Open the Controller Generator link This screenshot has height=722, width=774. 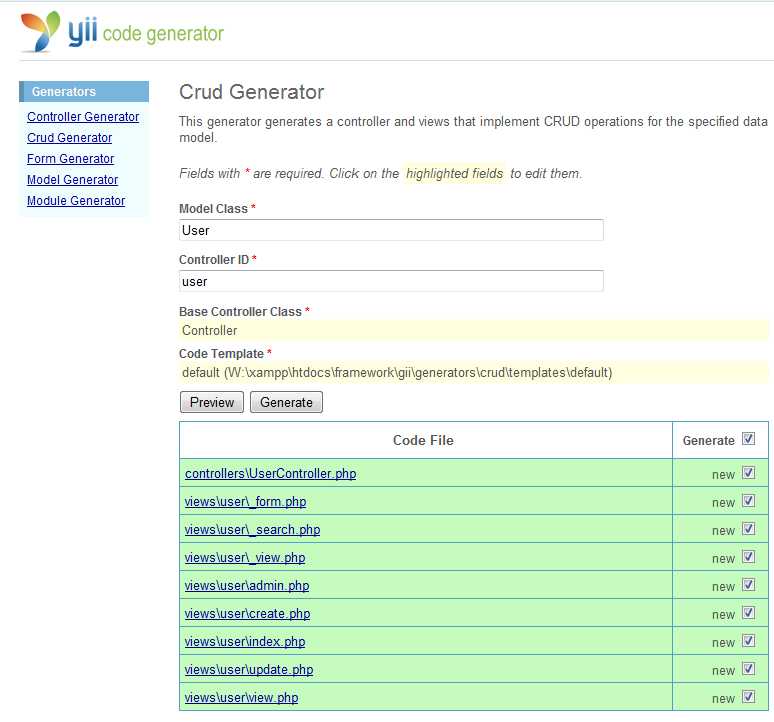(83, 117)
